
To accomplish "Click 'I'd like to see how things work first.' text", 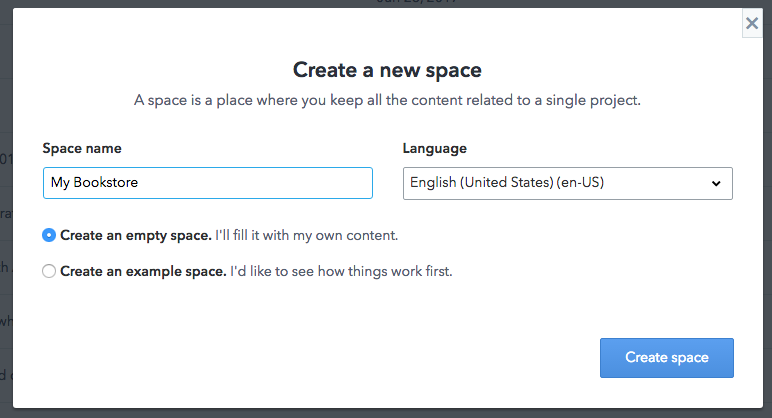I will click(x=341, y=271).
